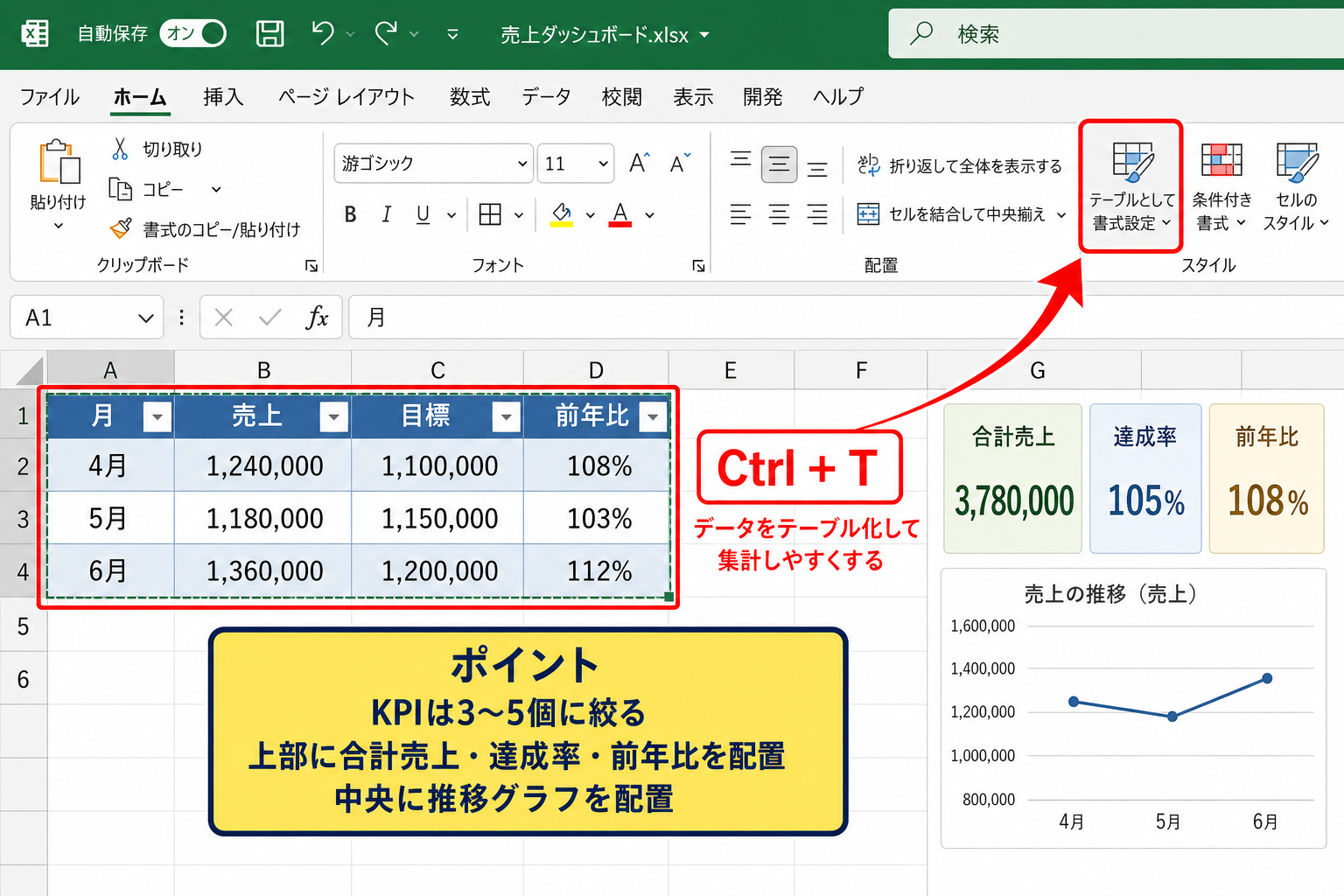Click into the 検索 search box
Viewport: 1344px width, 896px height.
[x=1116, y=34]
